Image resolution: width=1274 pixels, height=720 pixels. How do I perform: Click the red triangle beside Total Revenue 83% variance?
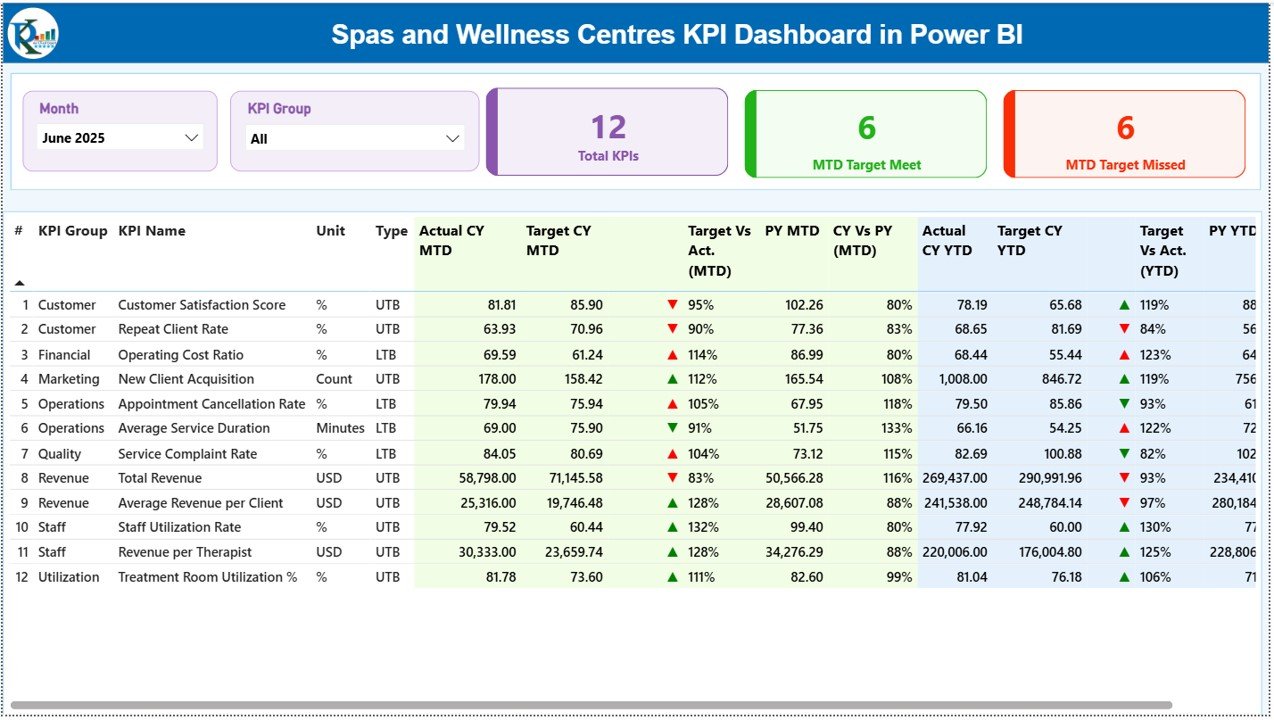672,478
